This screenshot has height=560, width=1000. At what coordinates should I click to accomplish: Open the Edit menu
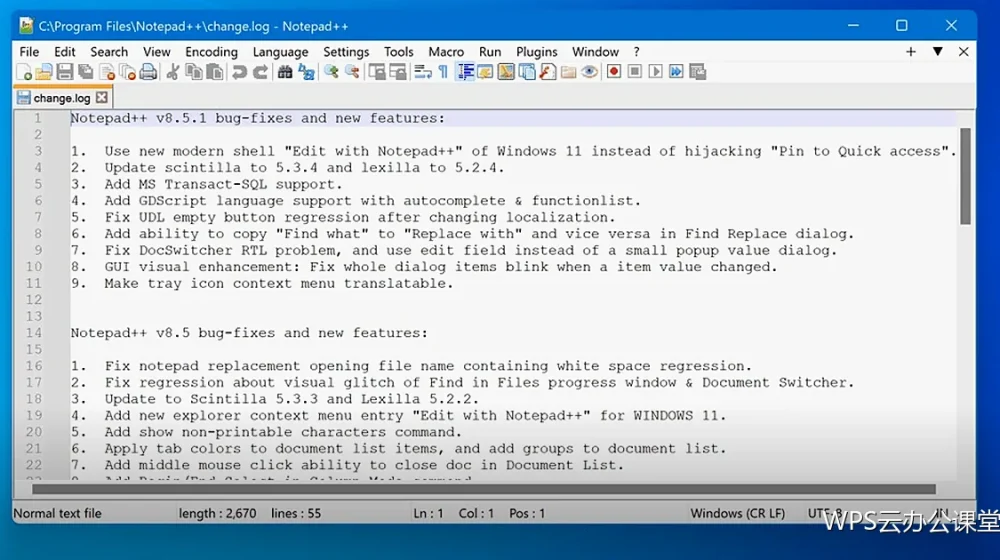(64, 52)
